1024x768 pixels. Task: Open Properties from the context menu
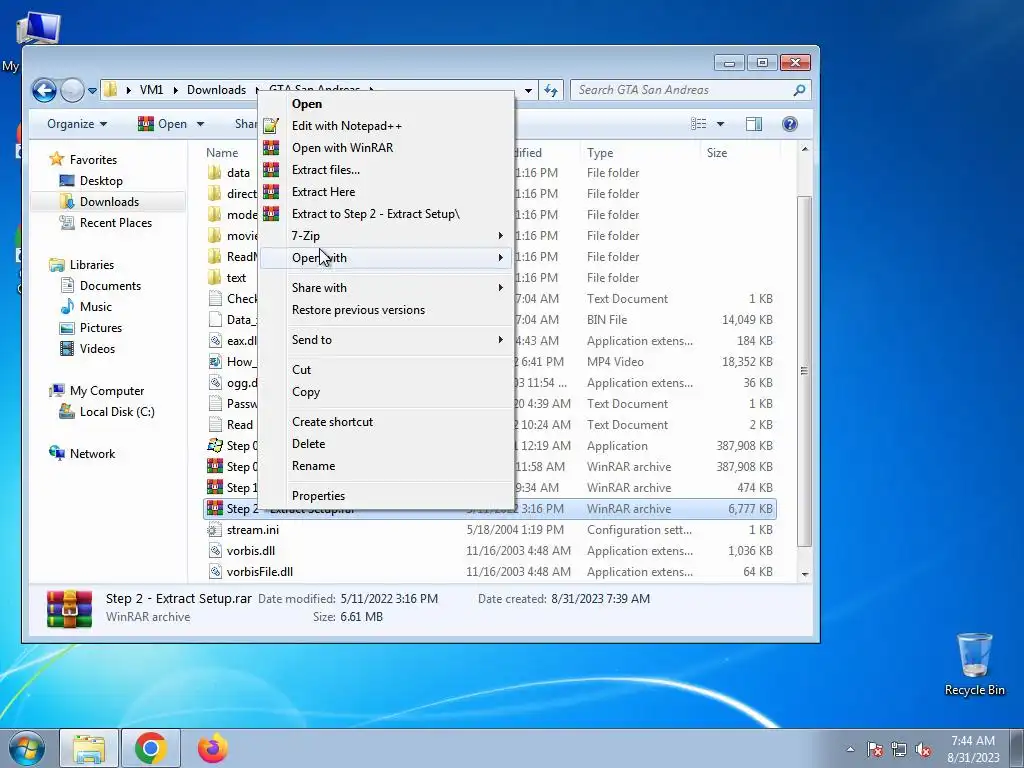[387, 496]
